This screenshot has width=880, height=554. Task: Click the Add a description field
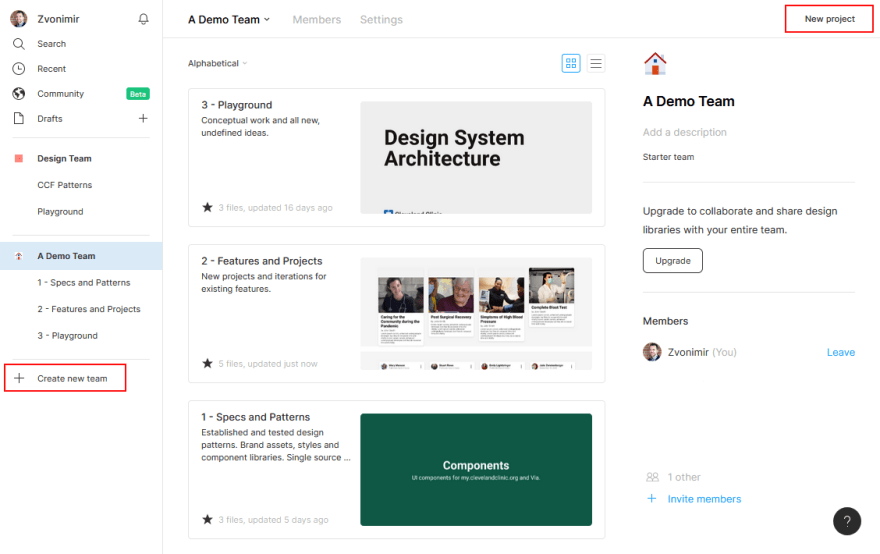tap(685, 132)
